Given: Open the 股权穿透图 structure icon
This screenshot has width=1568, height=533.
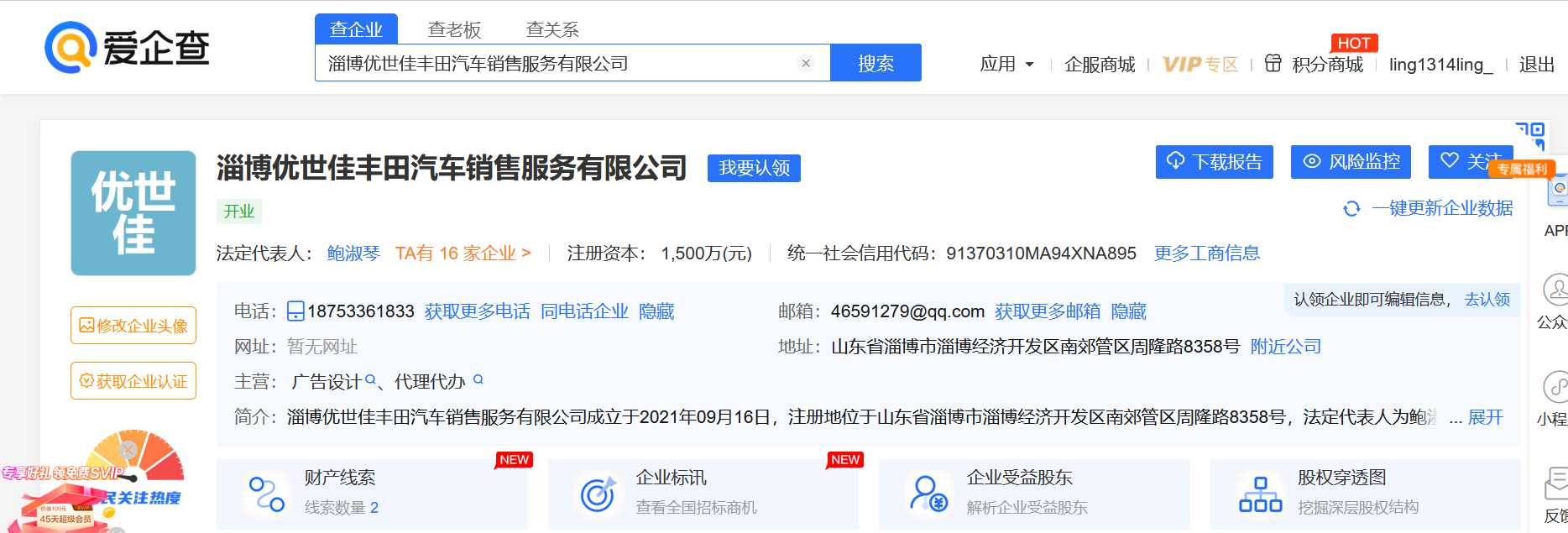Looking at the screenshot, I should [x=1260, y=494].
